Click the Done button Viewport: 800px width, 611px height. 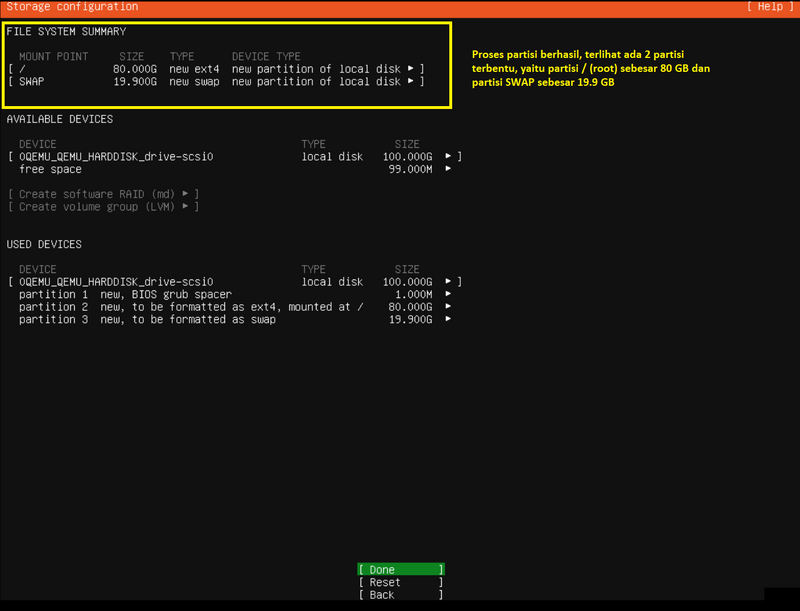(x=400, y=570)
